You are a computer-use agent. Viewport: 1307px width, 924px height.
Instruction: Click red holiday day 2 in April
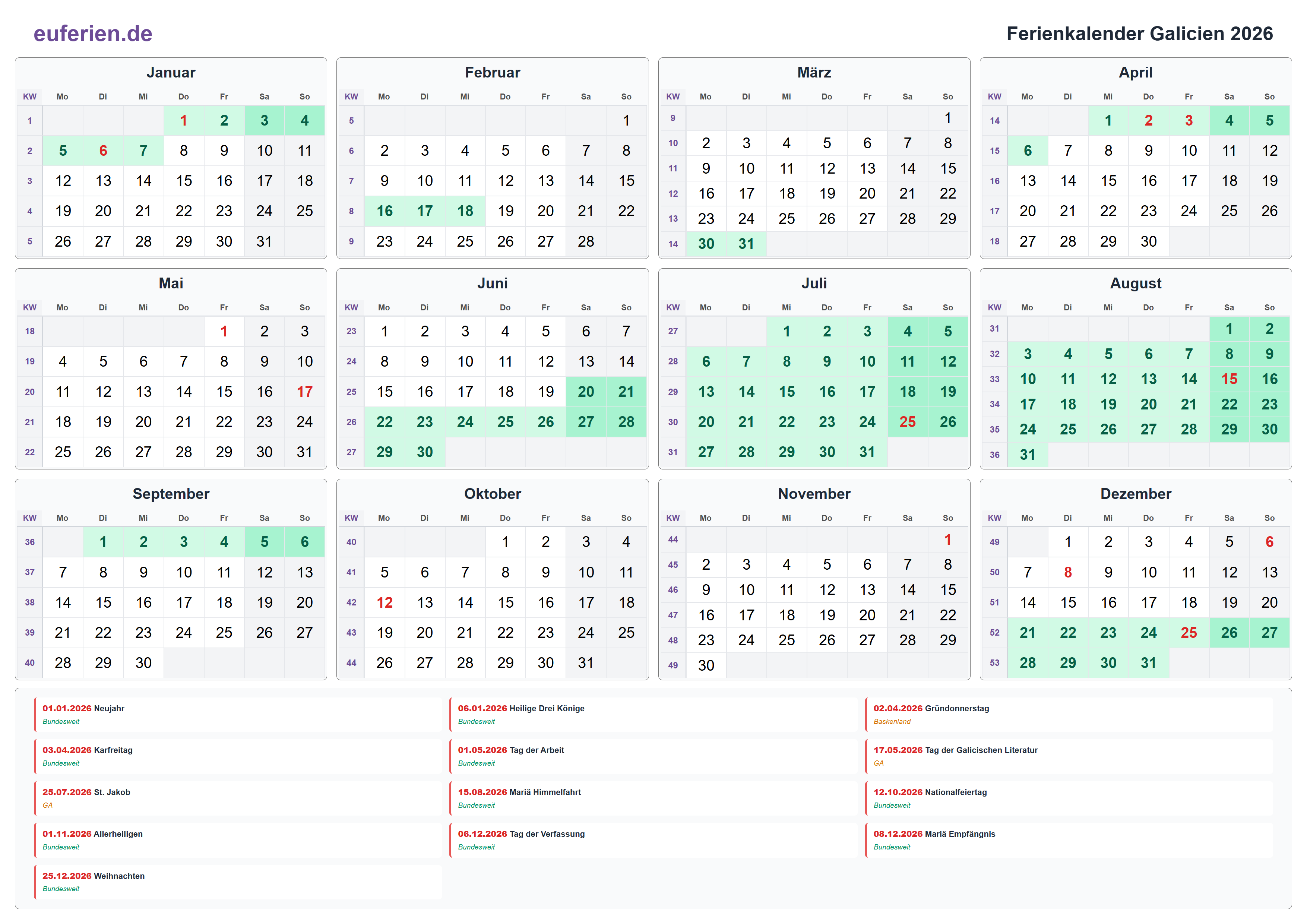coord(1148,121)
